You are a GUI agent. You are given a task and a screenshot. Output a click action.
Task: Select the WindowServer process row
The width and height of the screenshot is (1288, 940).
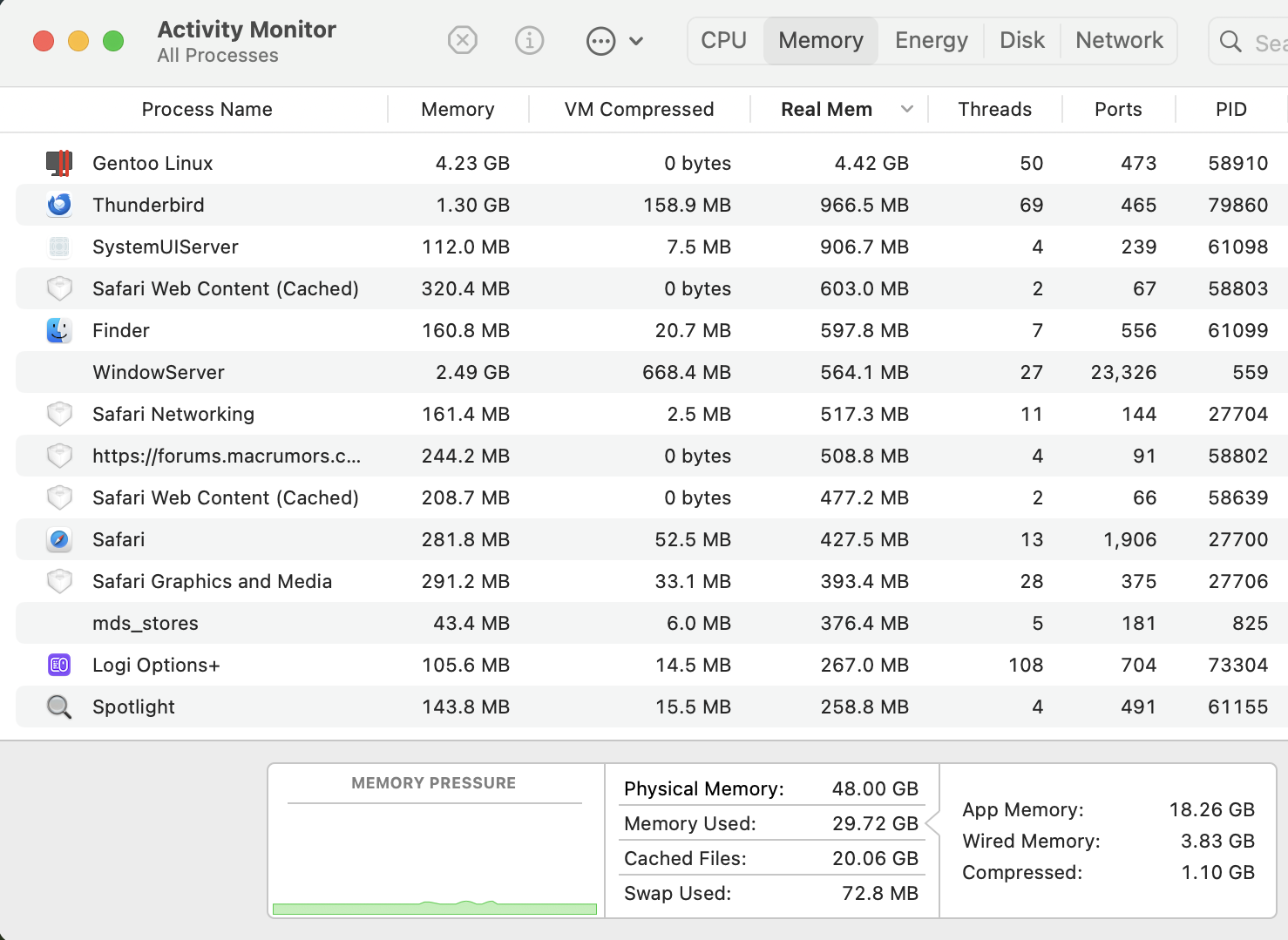652,372
